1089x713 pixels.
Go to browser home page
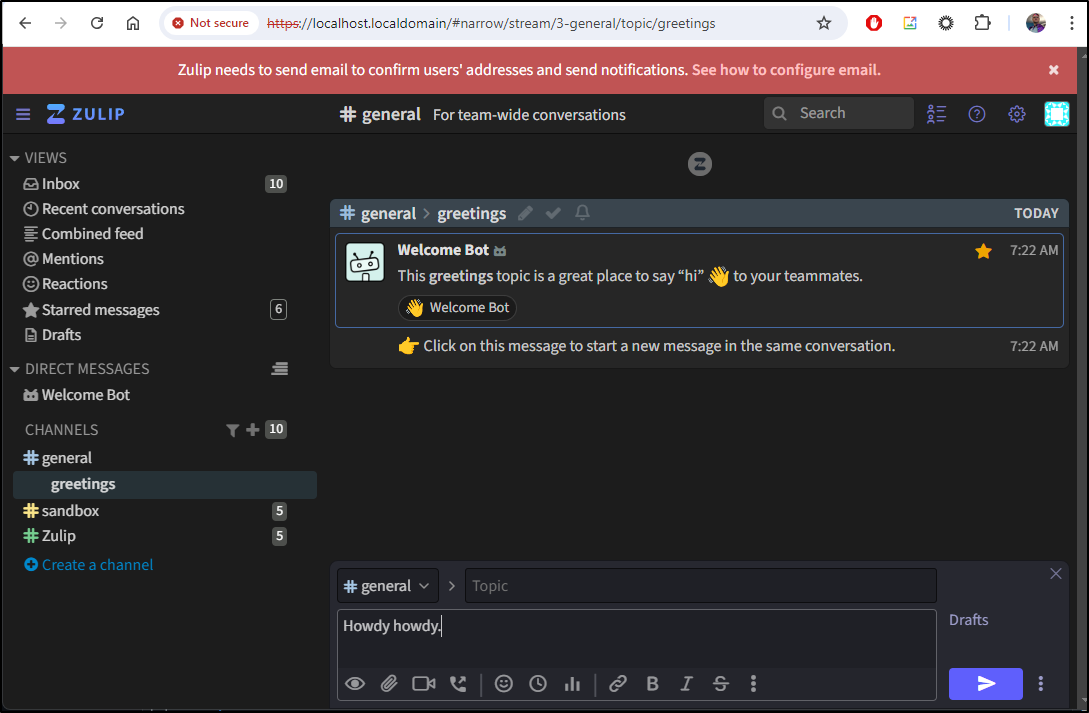pos(133,23)
